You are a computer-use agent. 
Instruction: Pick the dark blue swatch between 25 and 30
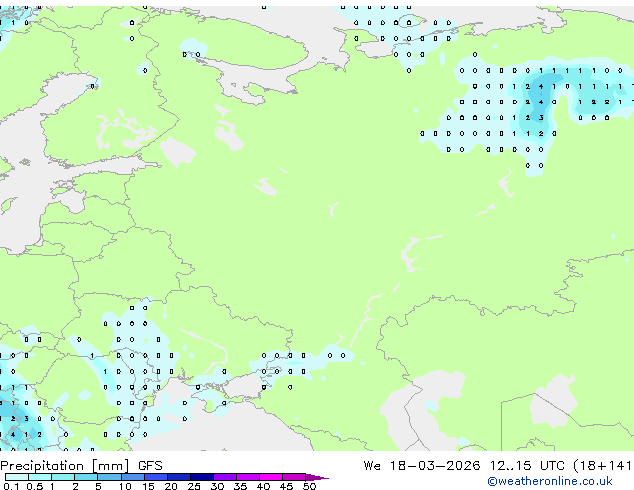(202, 477)
